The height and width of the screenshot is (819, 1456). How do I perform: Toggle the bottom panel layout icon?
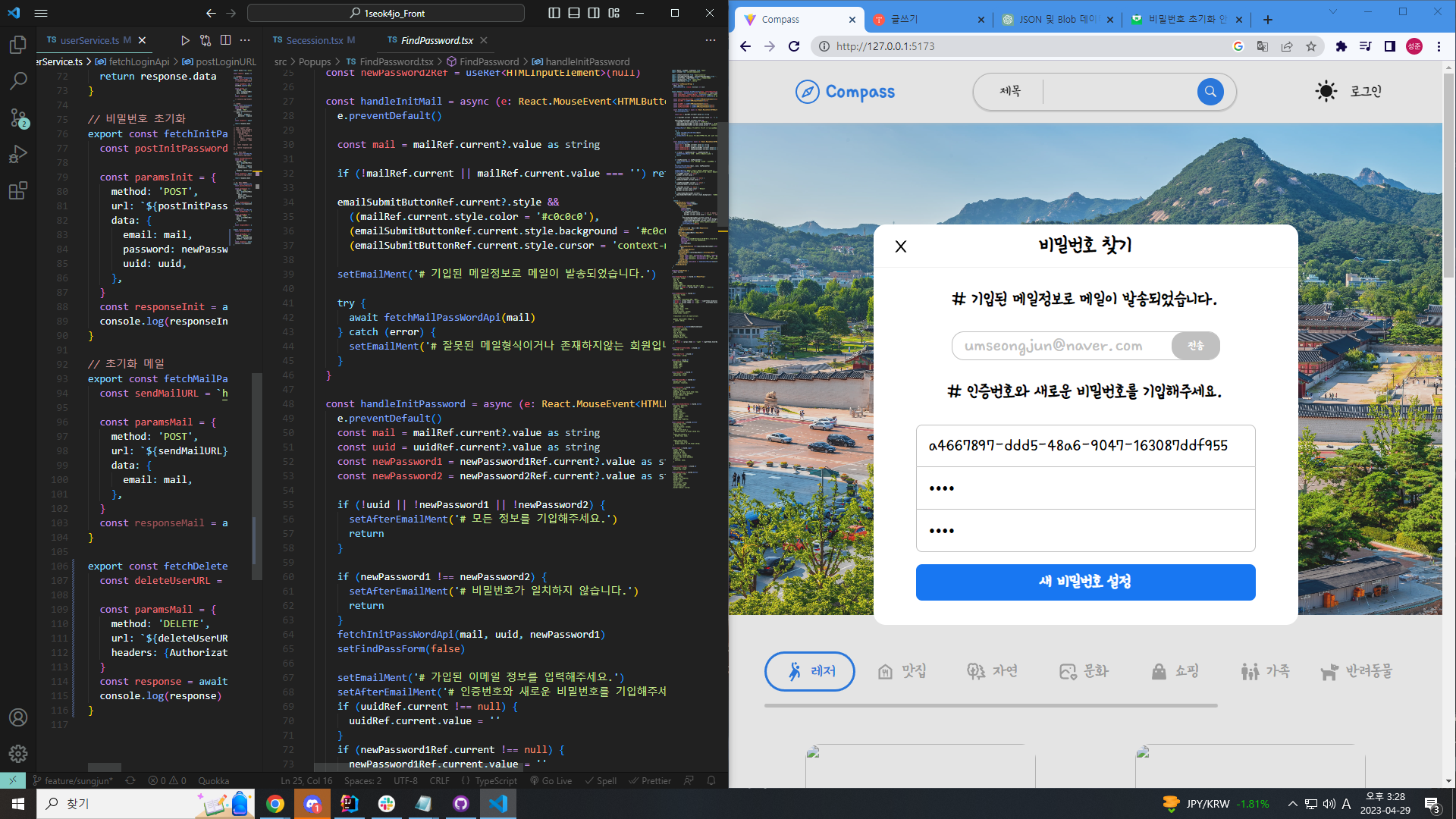pyautogui.click(x=574, y=13)
